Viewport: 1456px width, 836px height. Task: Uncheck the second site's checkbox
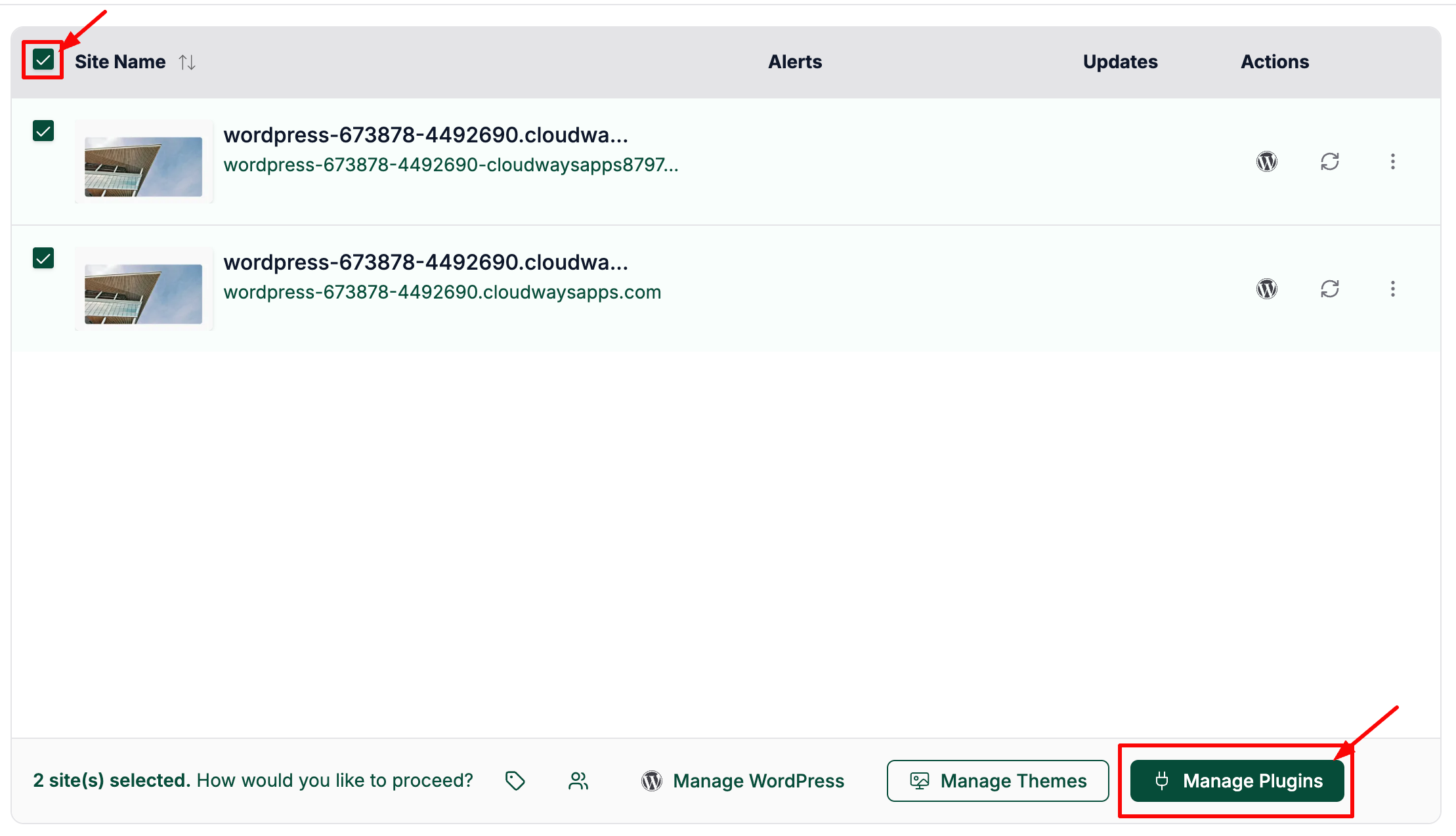coord(43,259)
